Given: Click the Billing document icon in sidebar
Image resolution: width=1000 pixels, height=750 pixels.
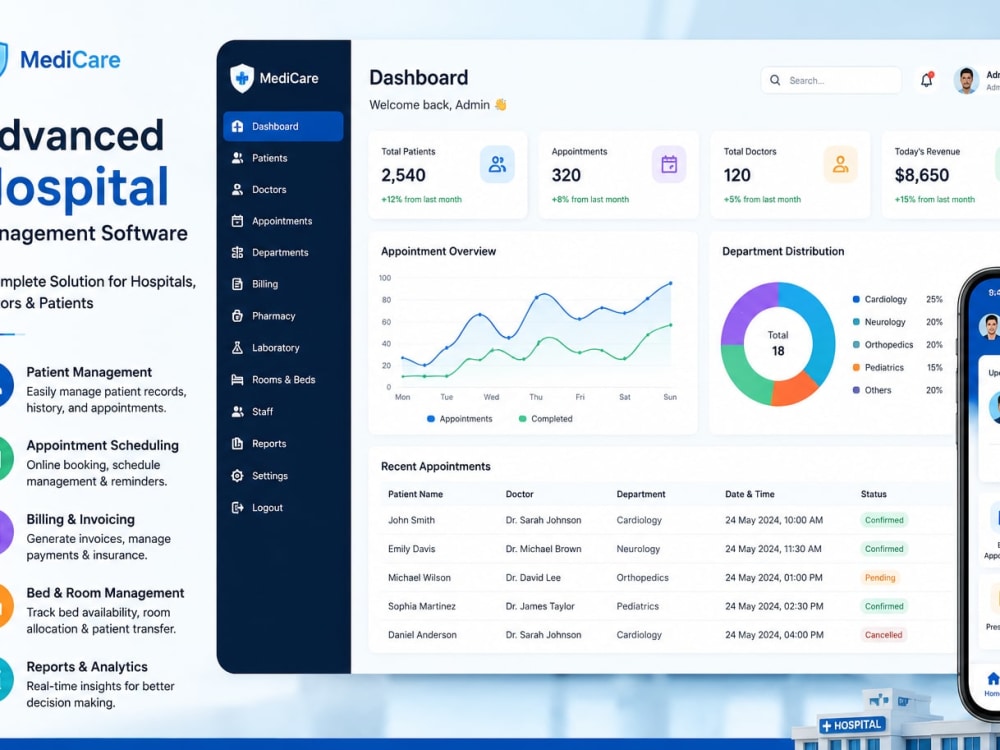Looking at the screenshot, I should (237, 284).
